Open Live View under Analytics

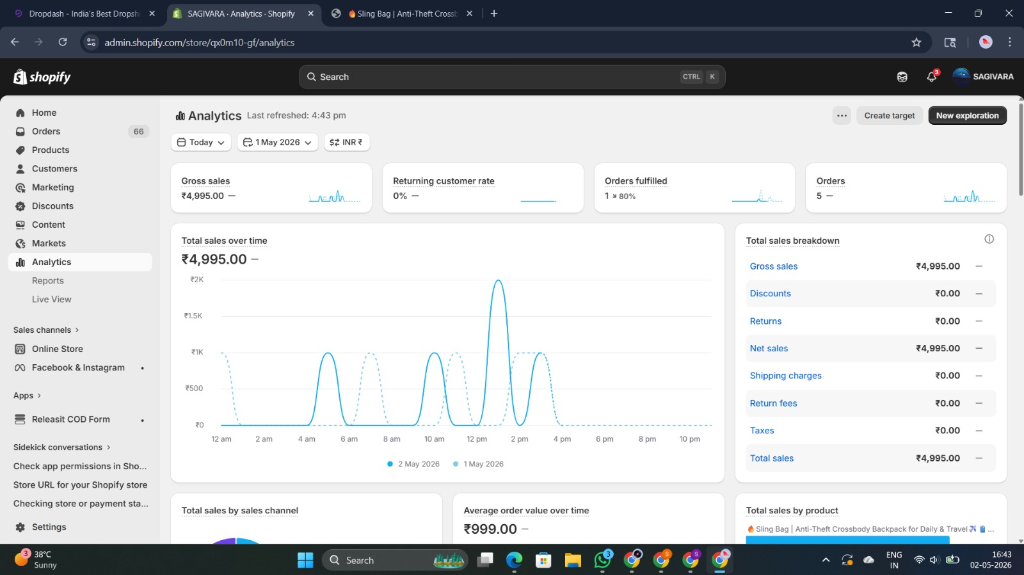click(52, 299)
